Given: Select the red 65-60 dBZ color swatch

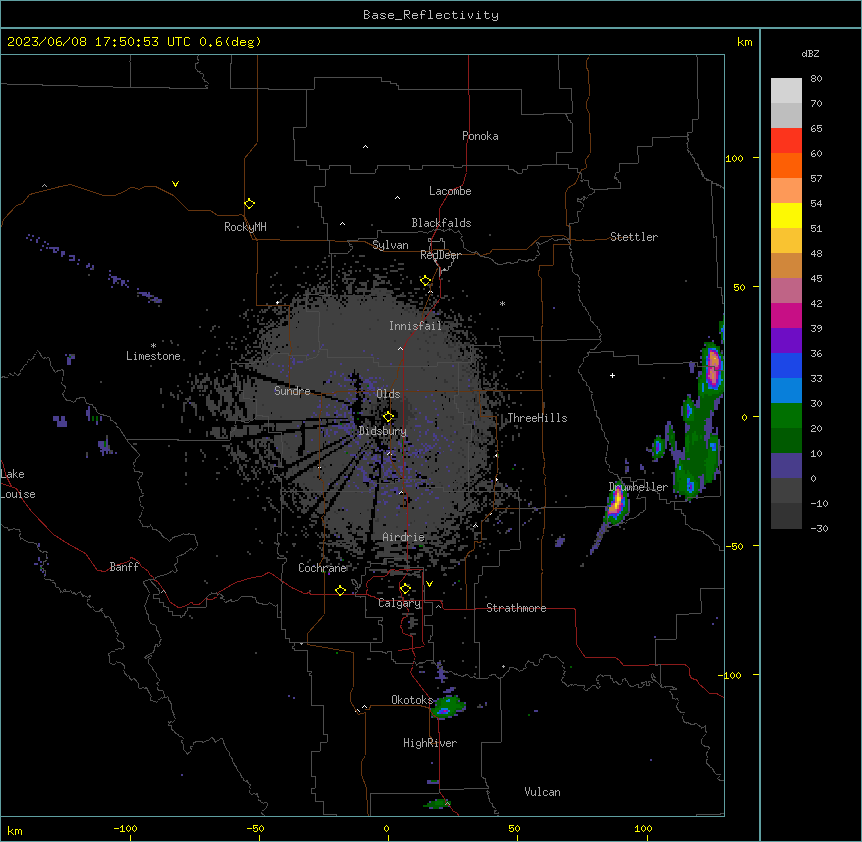Looking at the screenshot, I should pyautogui.click(x=786, y=141).
